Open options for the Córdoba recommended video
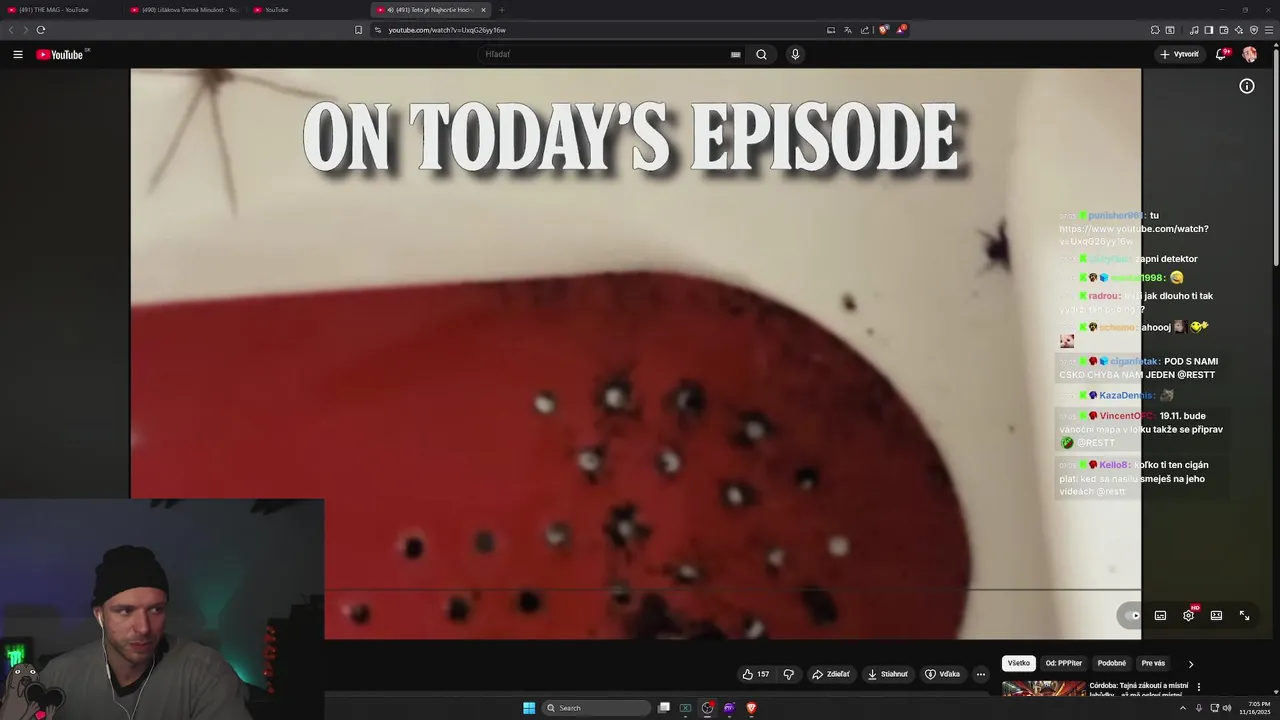The width and height of the screenshot is (1280, 720). point(1198,687)
